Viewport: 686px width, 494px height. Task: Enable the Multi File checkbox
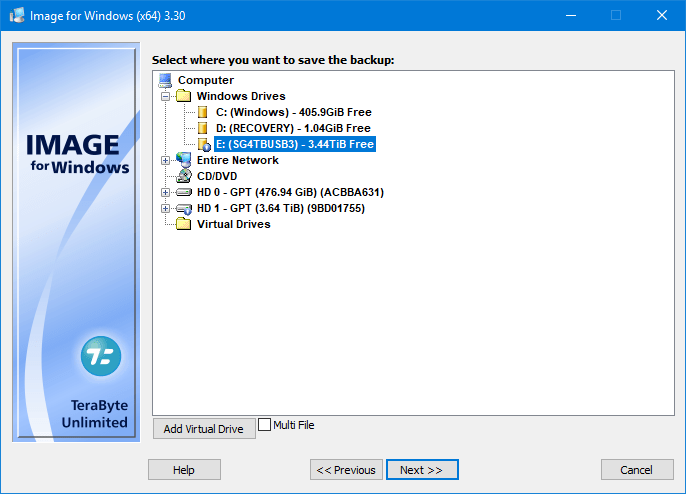click(264, 424)
